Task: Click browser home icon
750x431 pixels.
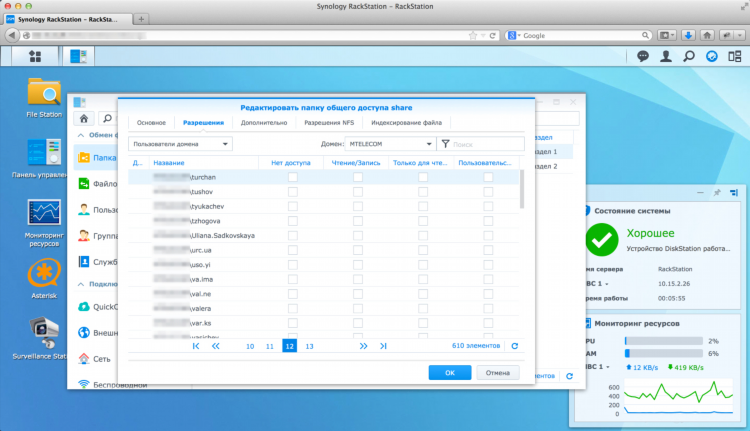Action: (x=707, y=35)
